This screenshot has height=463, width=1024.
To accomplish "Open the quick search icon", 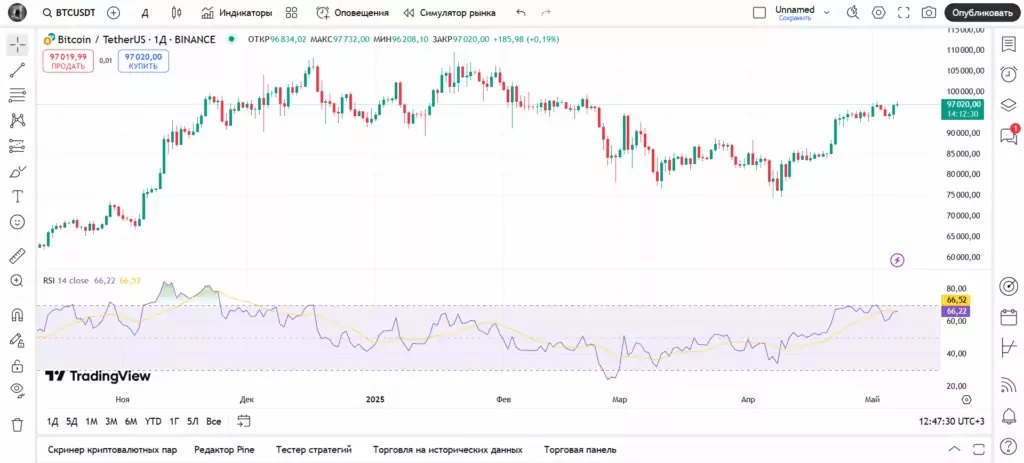I will point(853,12).
